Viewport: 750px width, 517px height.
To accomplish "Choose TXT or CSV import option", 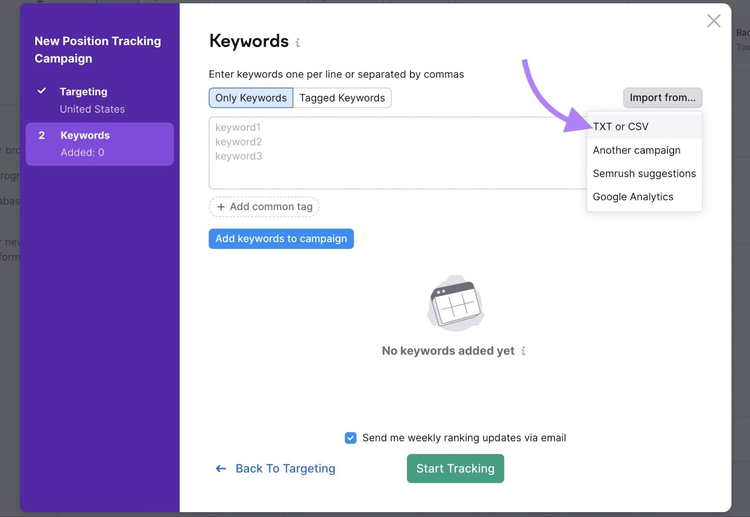I will [x=644, y=127].
